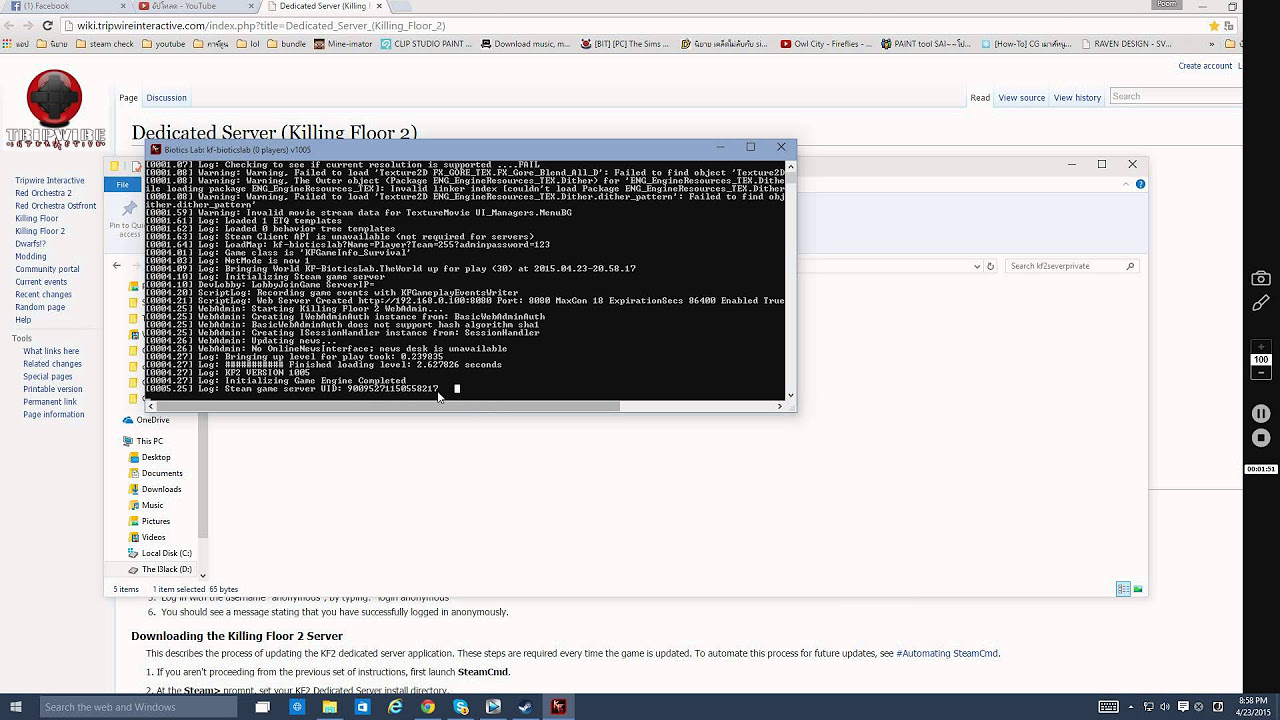Image resolution: width=1280 pixels, height=720 pixels.
Task: Open the wiki Discussion tab
Action: (x=166, y=98)
